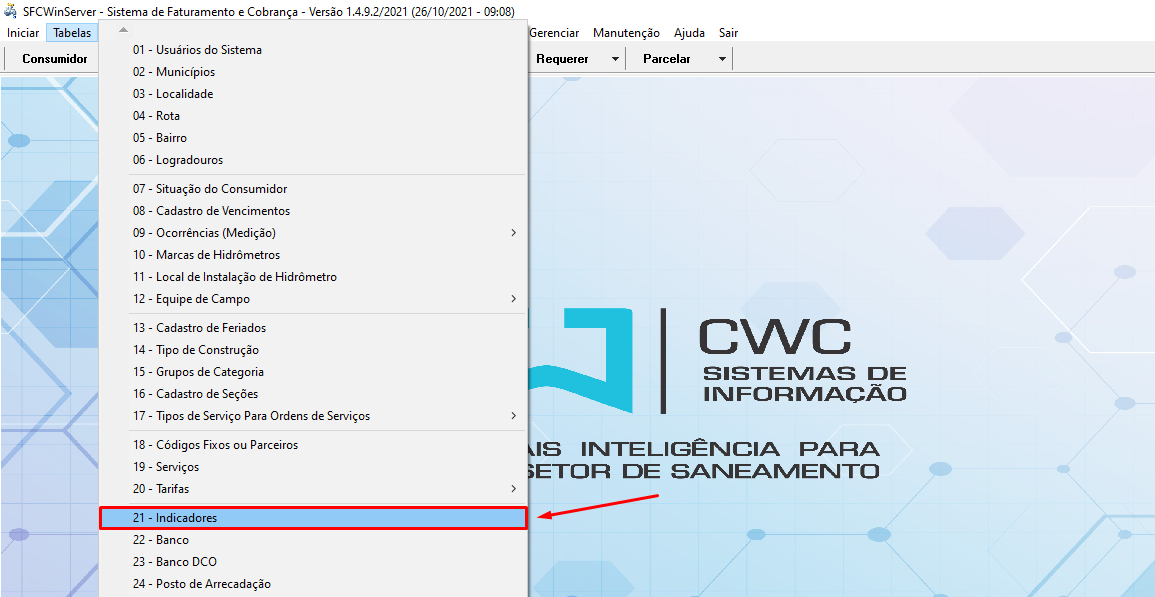Screen dimensions: 1155x597
Task: Open the Manutenção menu
Action: pos(626,32)
